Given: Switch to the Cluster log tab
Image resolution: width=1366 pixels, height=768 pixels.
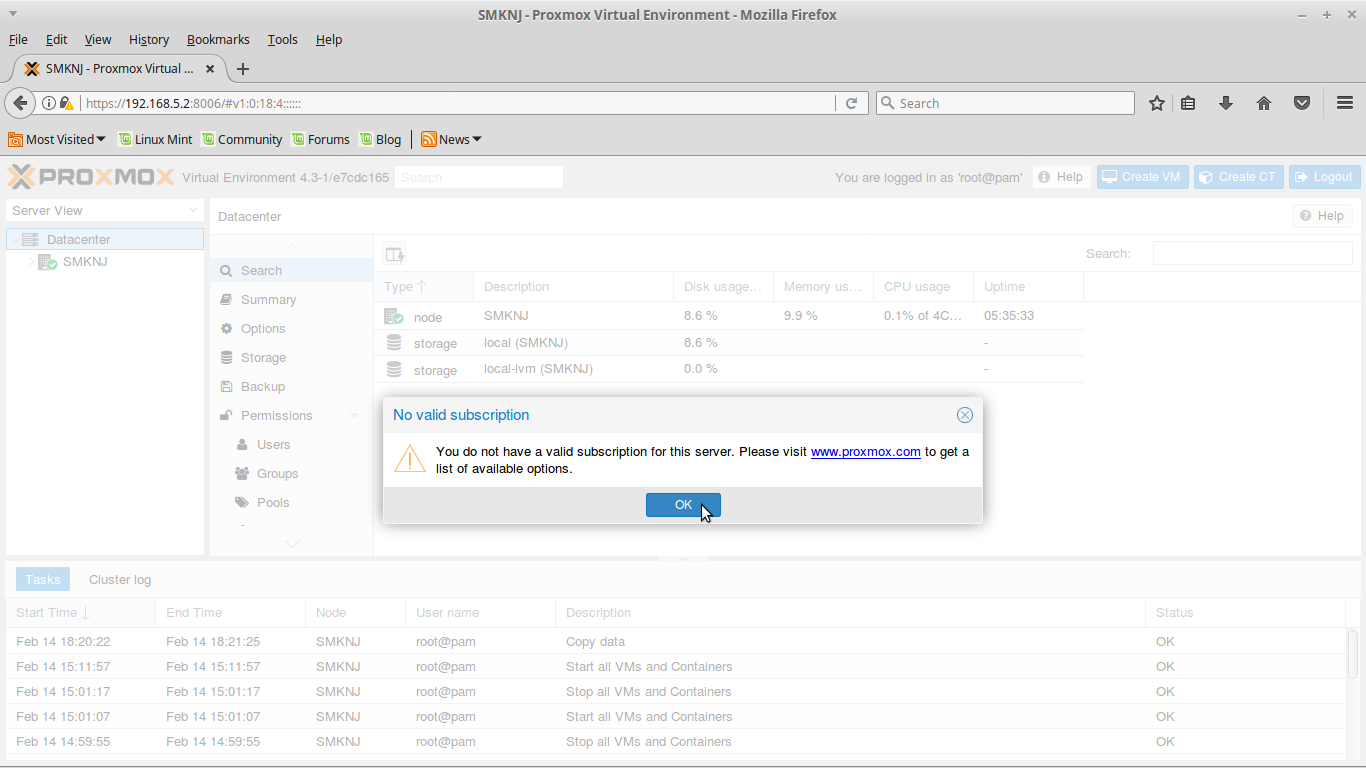Looking at the screenshot, I should (120, 580).
